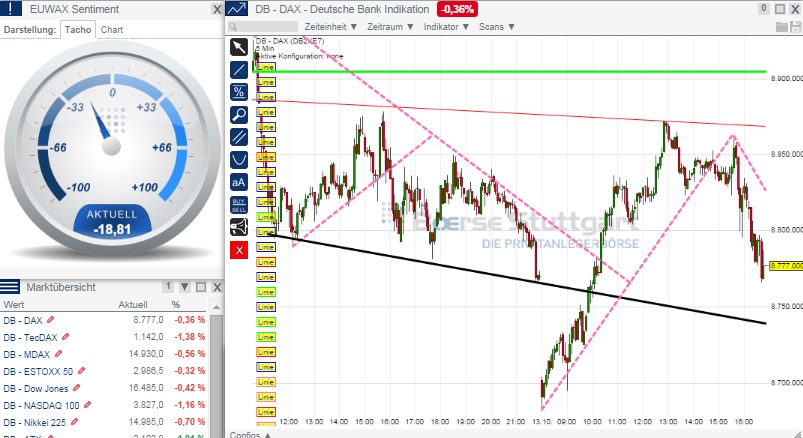Select the aA text annotation tool
Screen dimensions: 803x438
click(239, 182)
